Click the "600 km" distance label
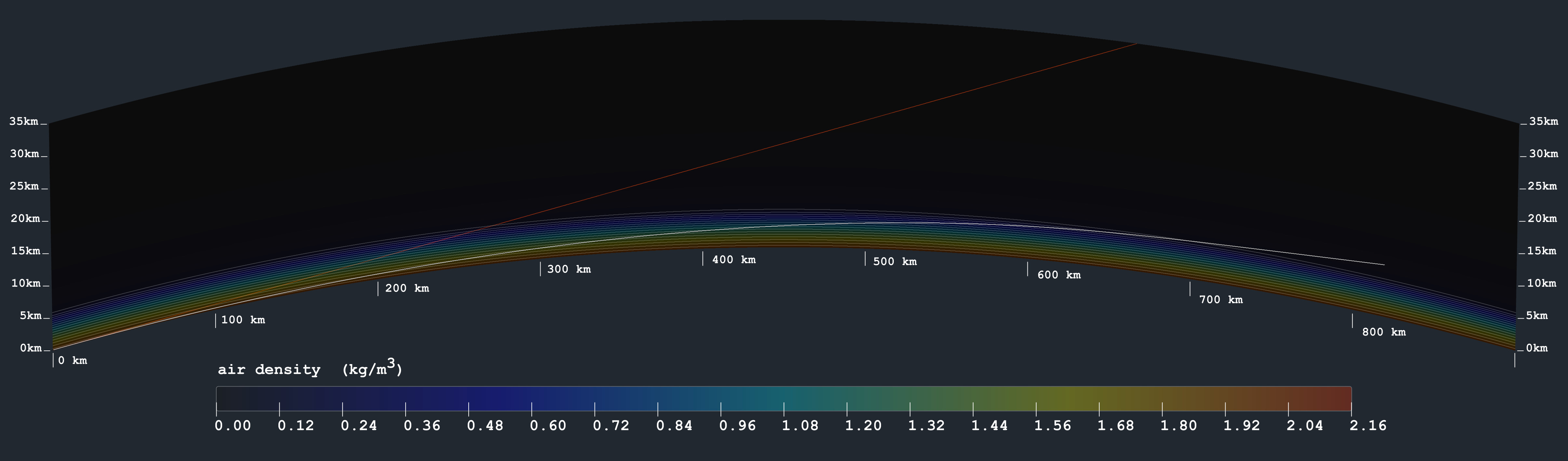The width and height of the screenshot is (1568, 461). pyautogui.click(x=1059, y=275)
